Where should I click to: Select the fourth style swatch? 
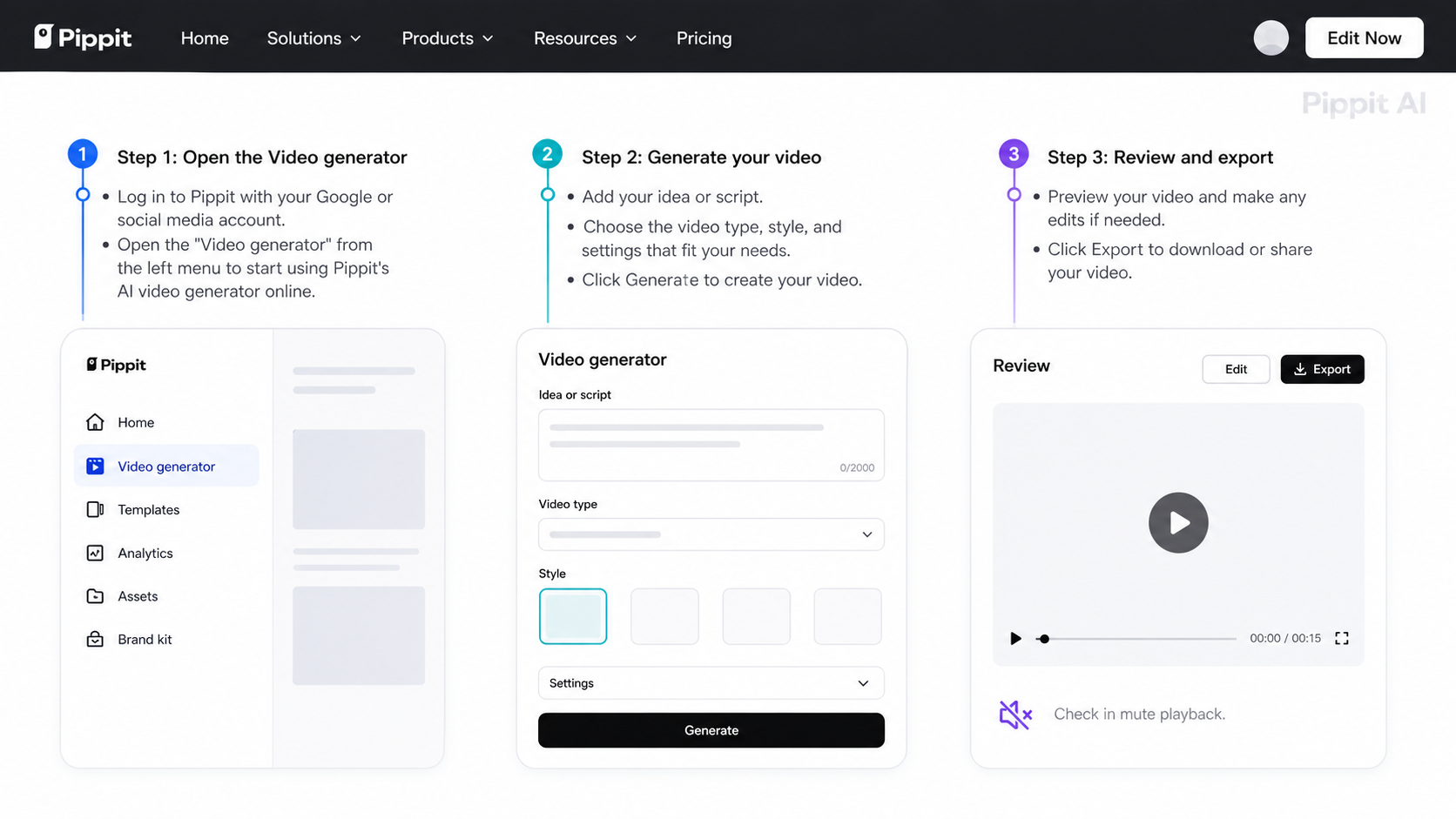pyautogui.click(x=848, y=616)
